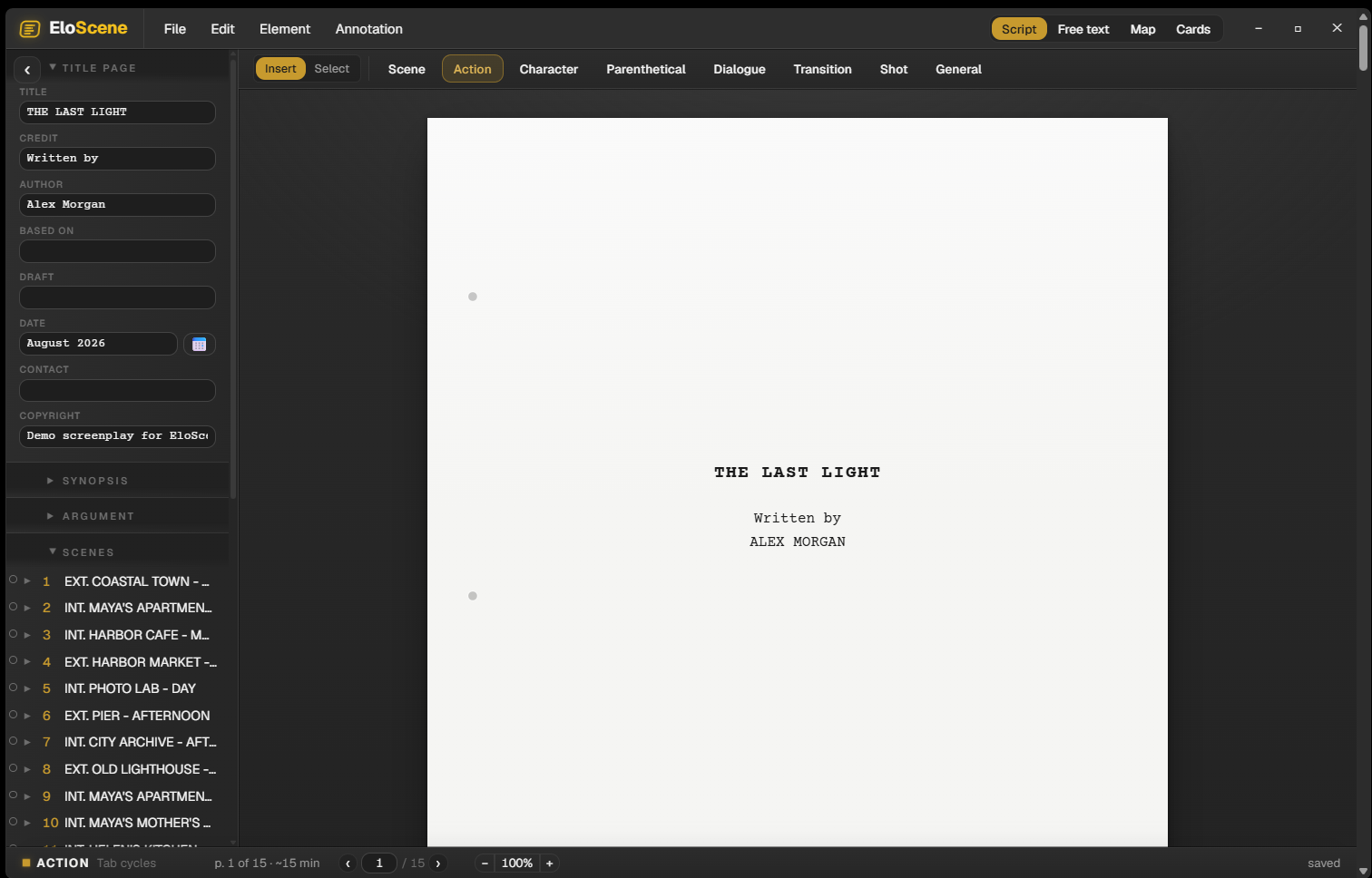This screenshot has height=878, width=1372.
Task: Edit the Copyright field
Action: [x=117, y=436]
